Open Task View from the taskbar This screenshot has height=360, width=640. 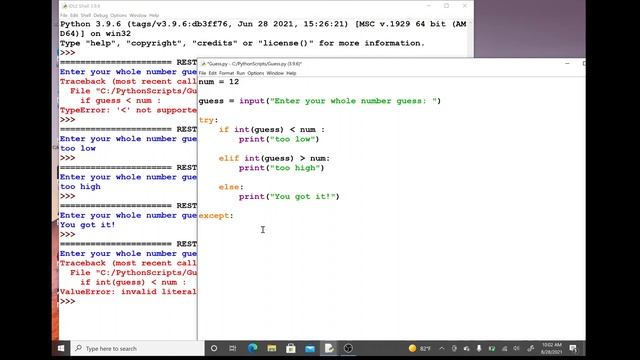(x=233, y=348)
